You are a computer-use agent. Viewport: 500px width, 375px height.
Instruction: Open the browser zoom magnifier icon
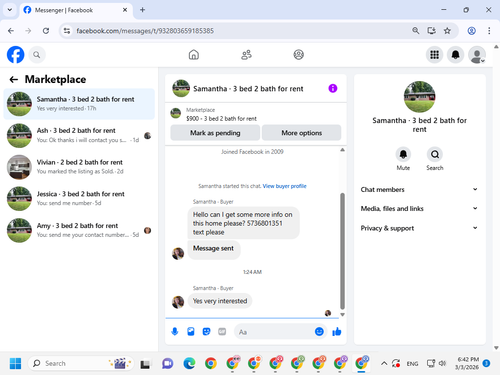tap(416, 31)
